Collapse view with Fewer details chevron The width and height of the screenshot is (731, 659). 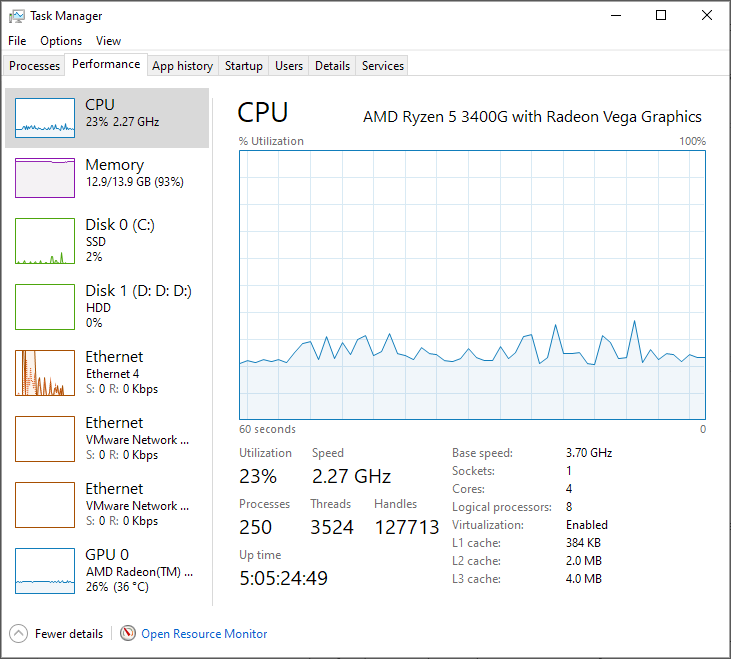(x=18, y=633)
